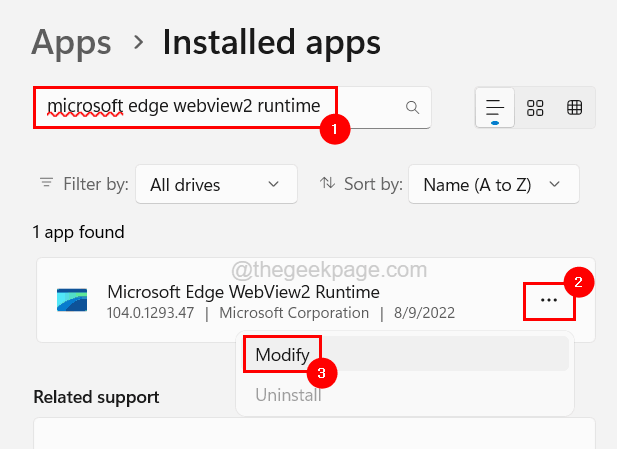The image size is (617, 449).
Task: Click the search magnifier icon
Action: click(x=411, y=107)
